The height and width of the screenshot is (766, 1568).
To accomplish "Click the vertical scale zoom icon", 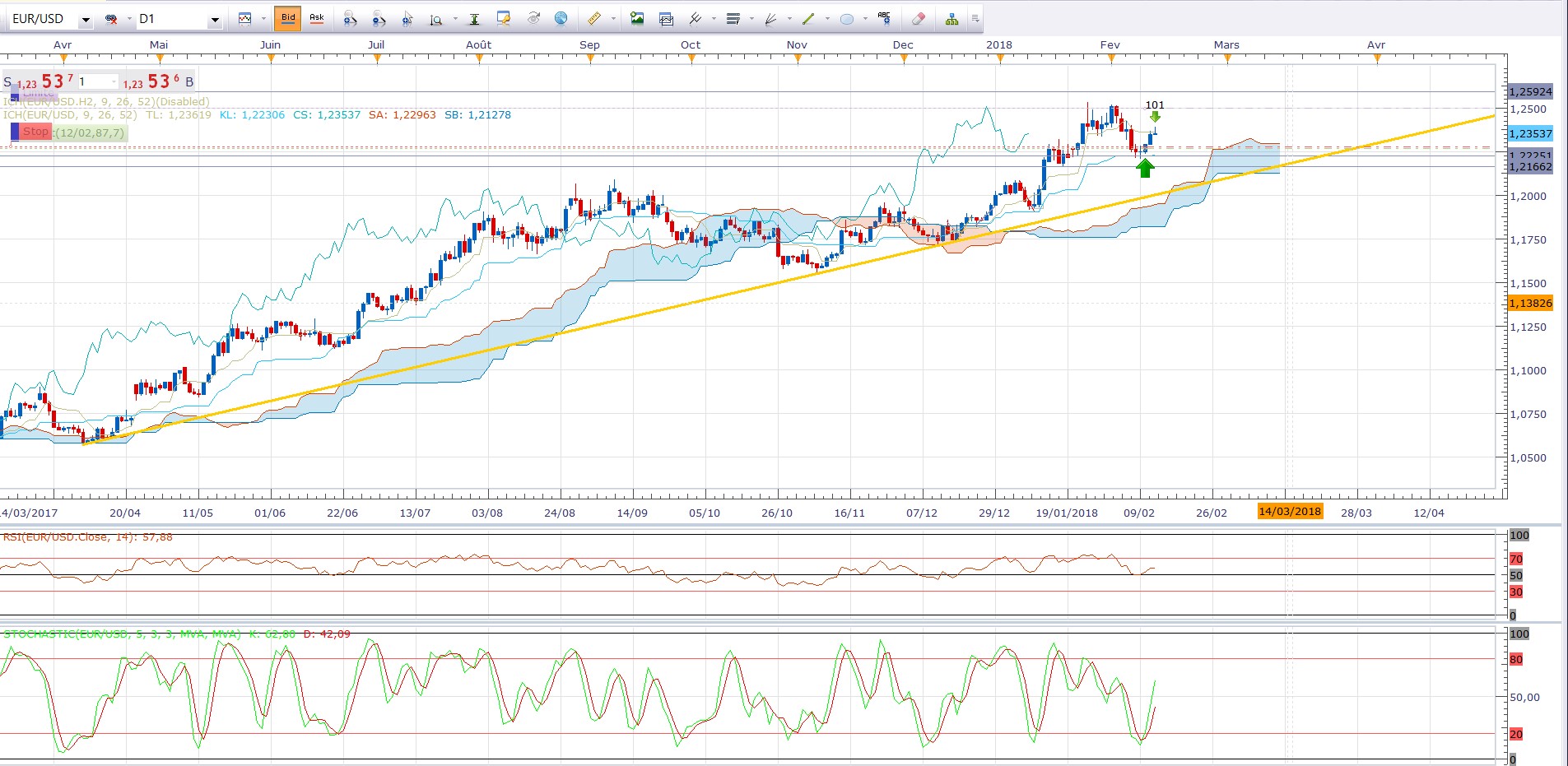I will pos(437,19).
